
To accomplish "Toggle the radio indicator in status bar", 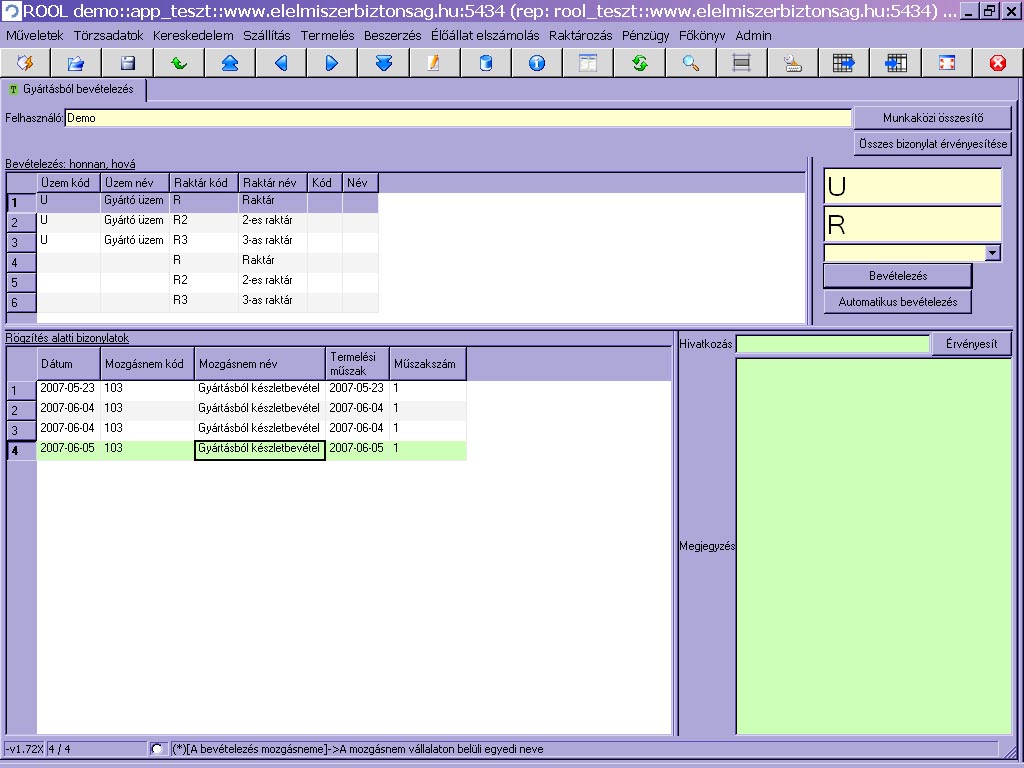I will [157, 748].
